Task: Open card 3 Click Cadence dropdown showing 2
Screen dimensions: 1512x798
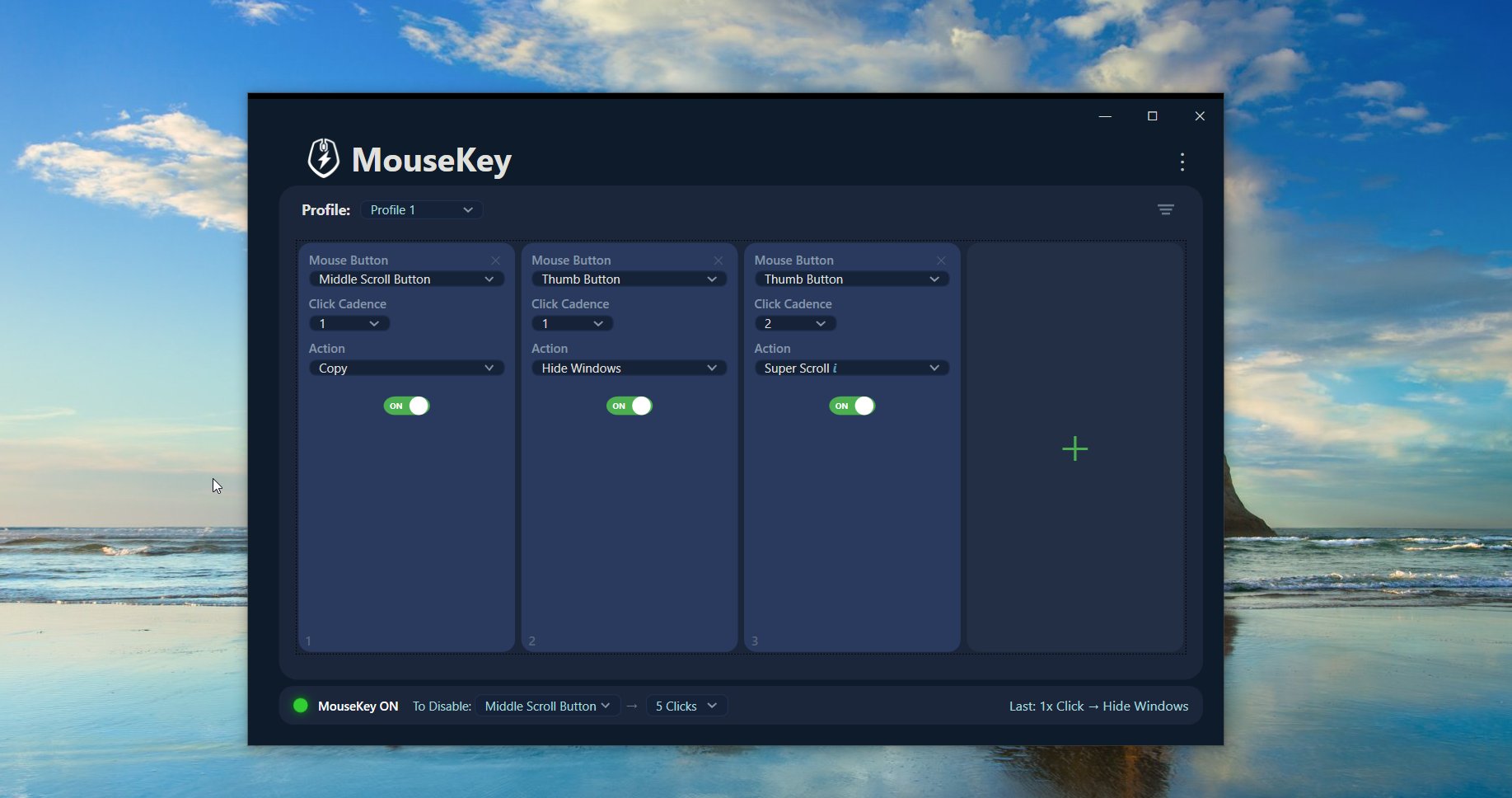Action: coord(794,324)
